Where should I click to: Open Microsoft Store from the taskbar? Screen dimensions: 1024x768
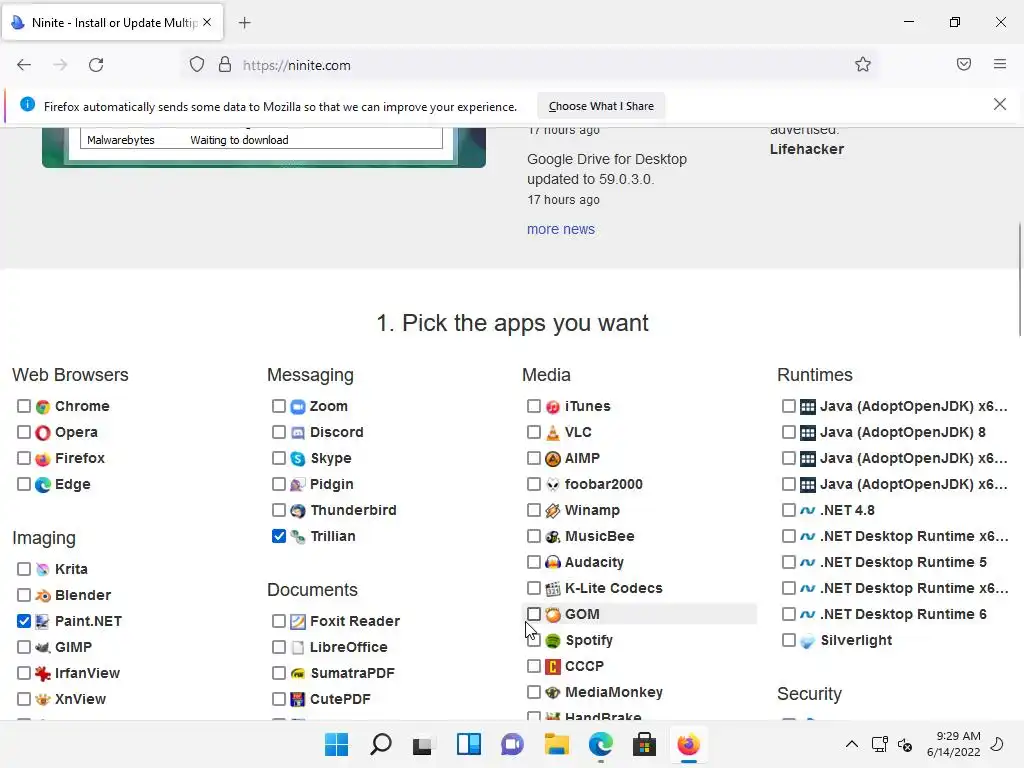point(645,744)
